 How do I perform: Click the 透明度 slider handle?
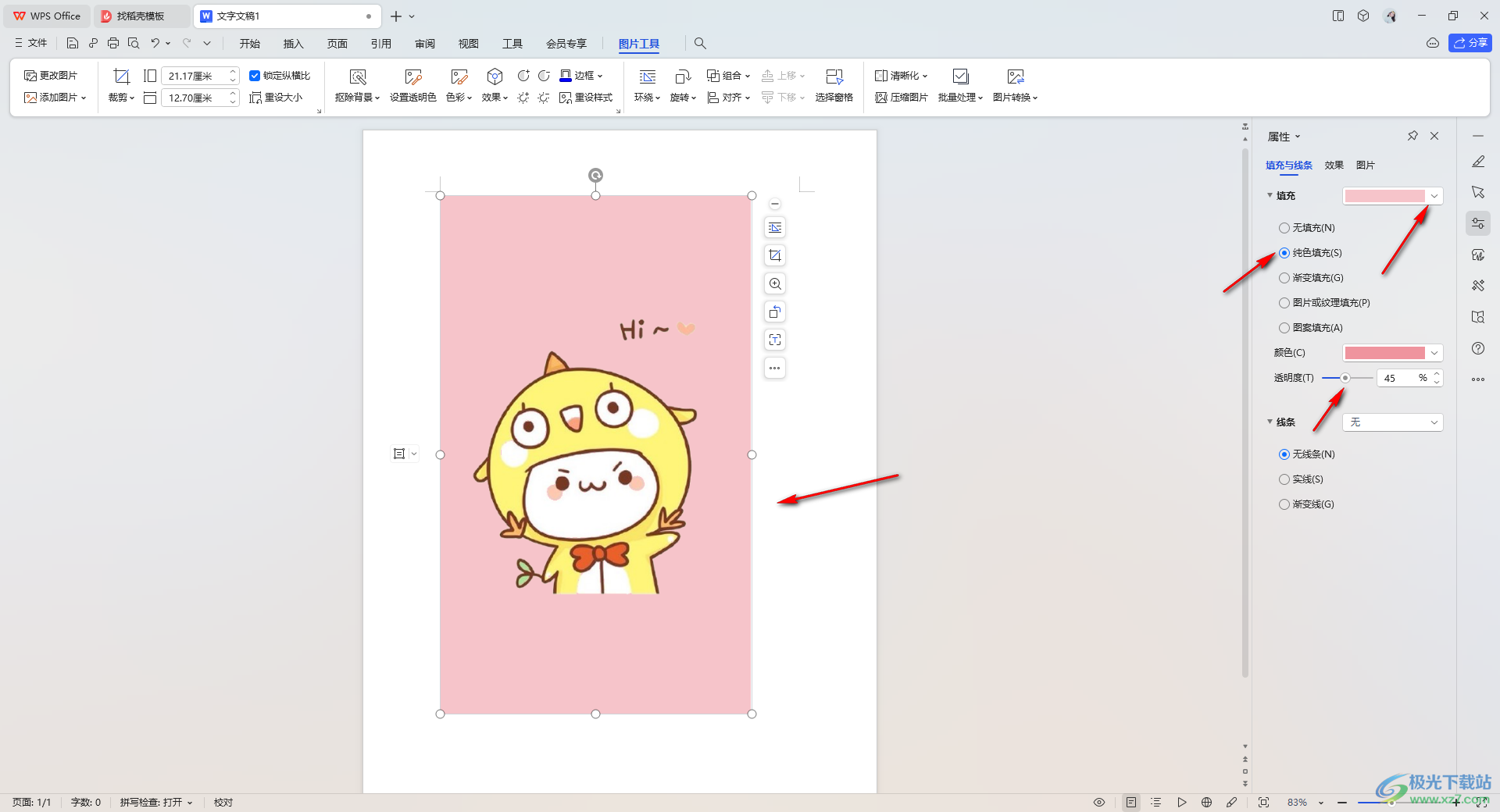[x=1345, y=378]
